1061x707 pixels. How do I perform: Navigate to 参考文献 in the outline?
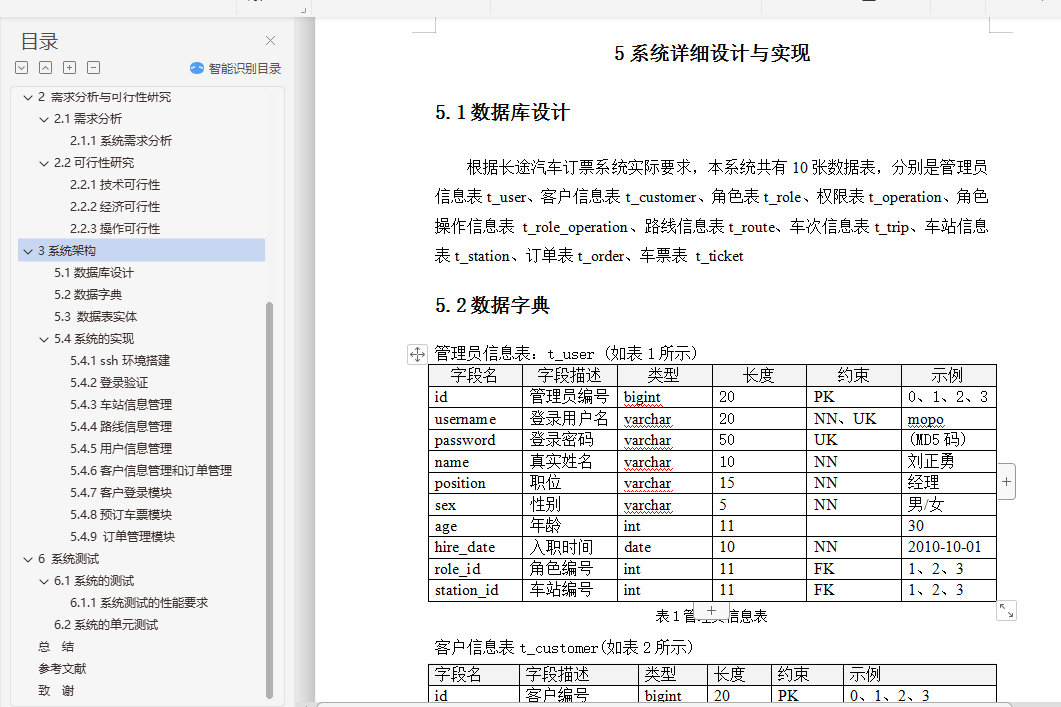coord(62,668)
